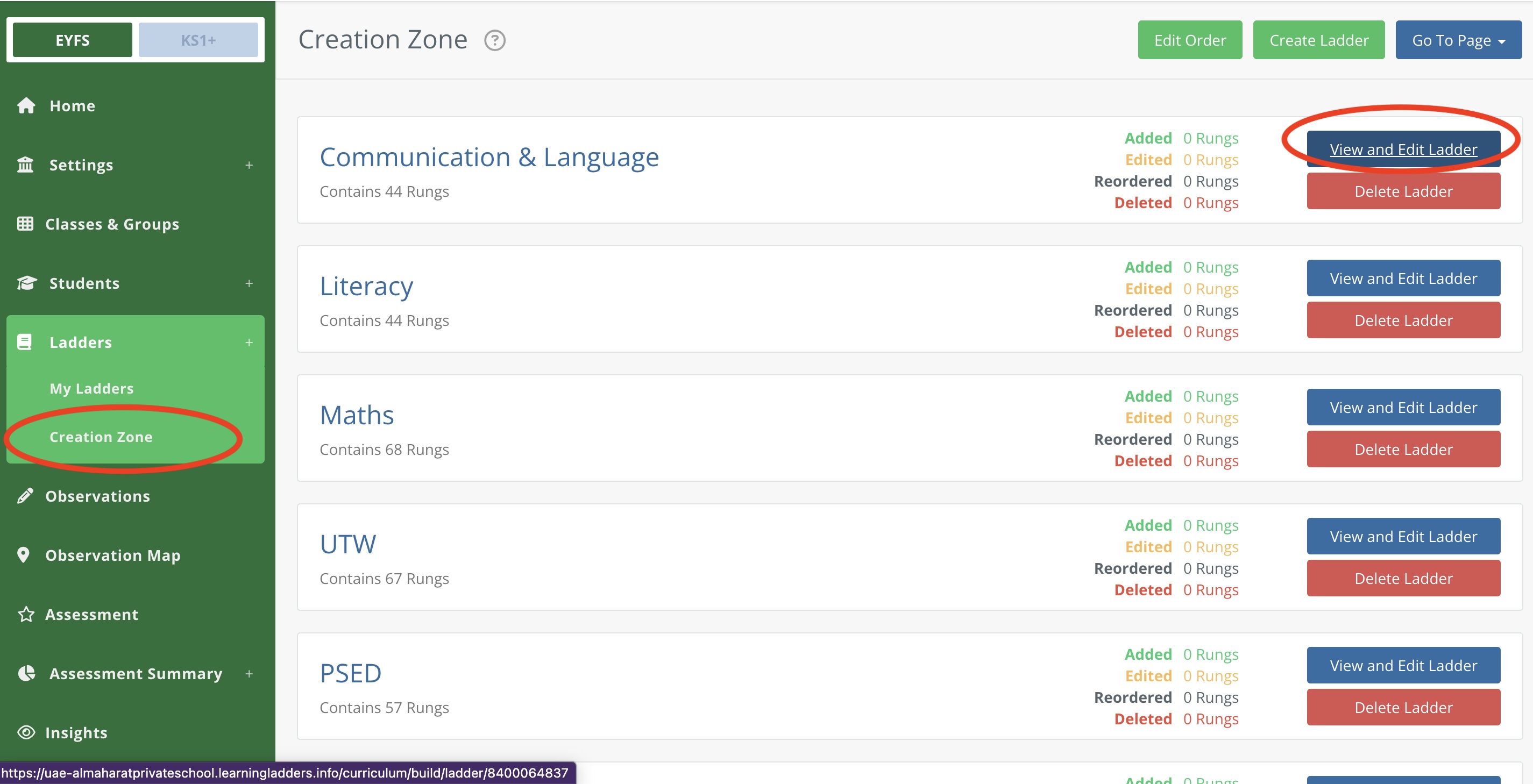Click the Insights eye icon

(x=26, y=732)
